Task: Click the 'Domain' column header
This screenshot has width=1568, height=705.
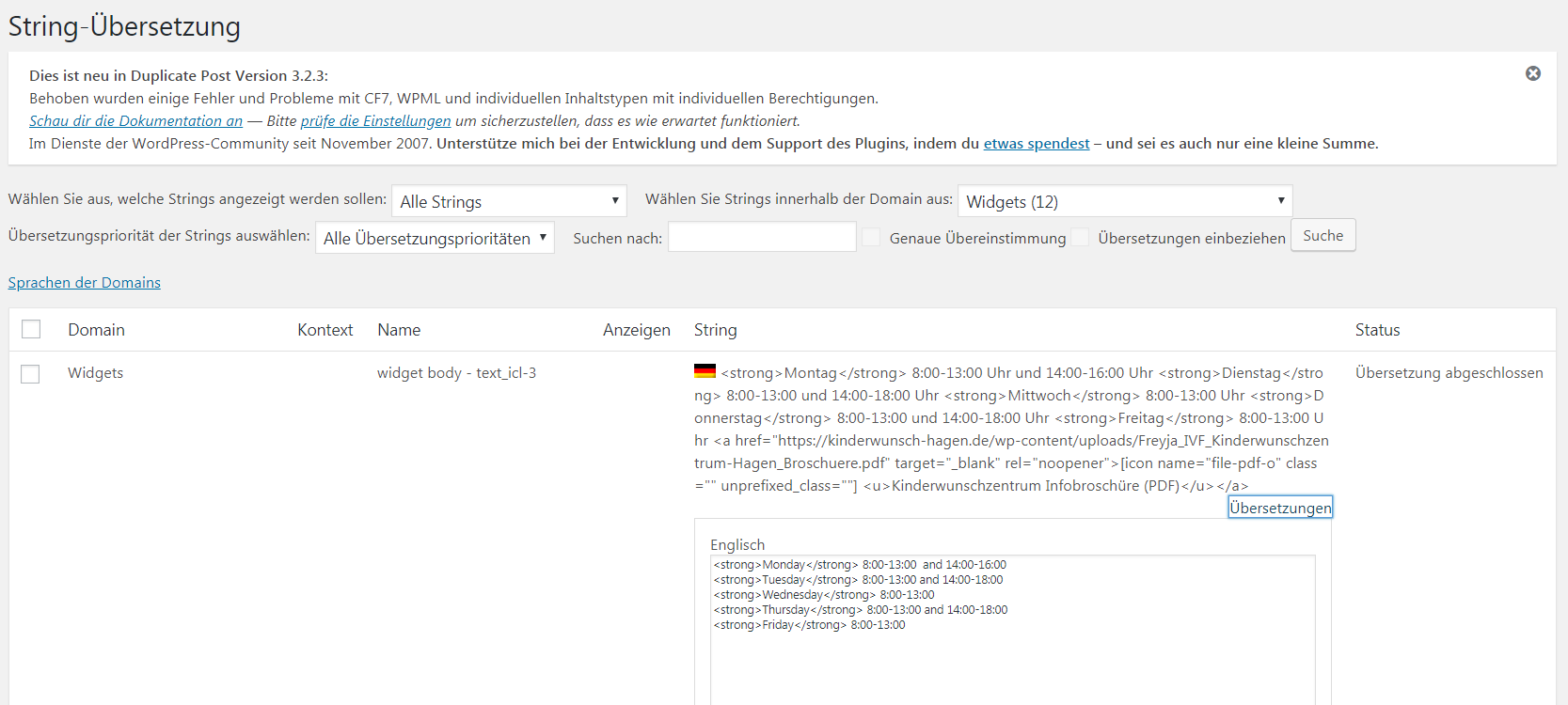Action: [x=96, y=330]
